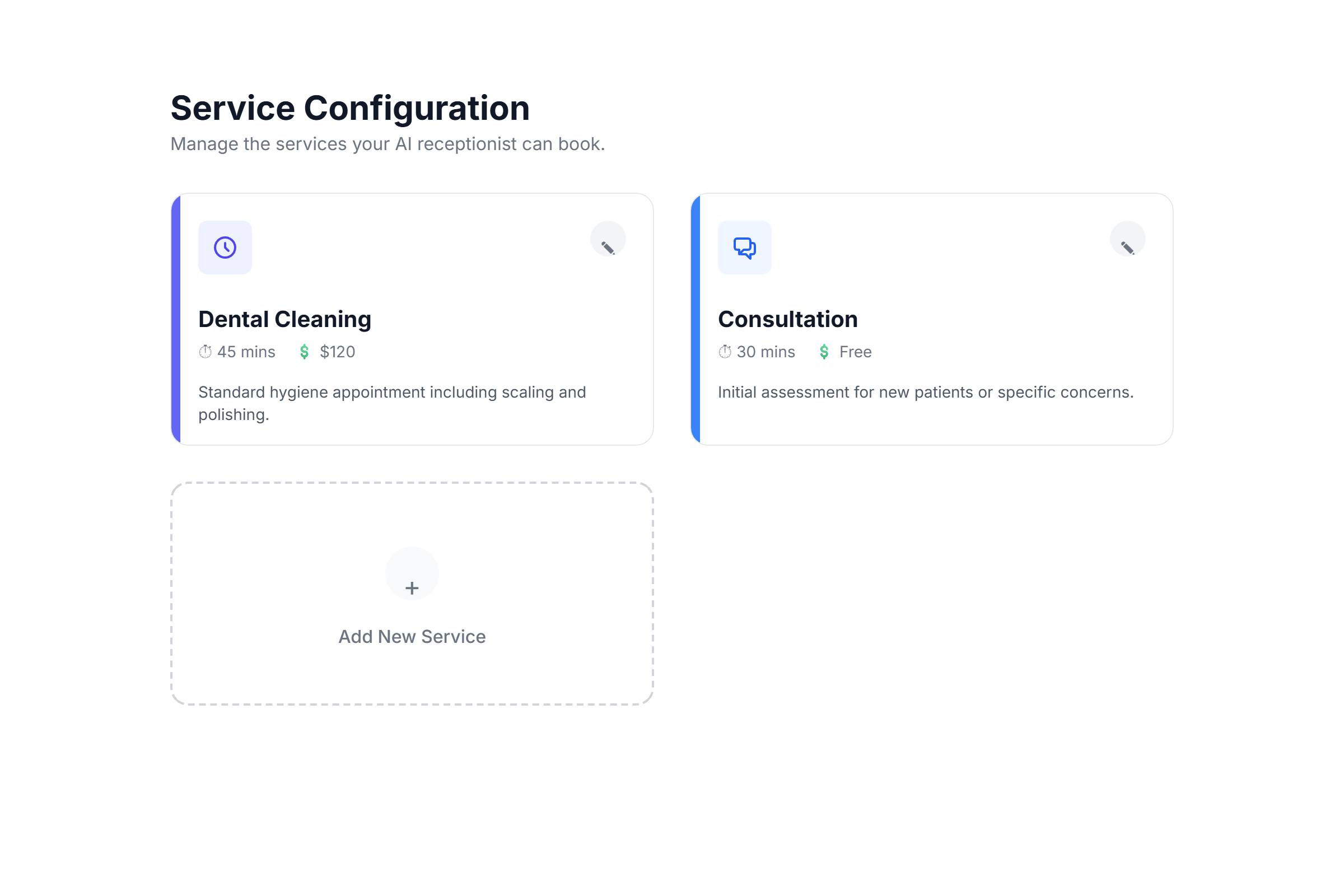Click the green dollar icon beside $120
This screenshot has width=1344, height=896.
(305, 352)
